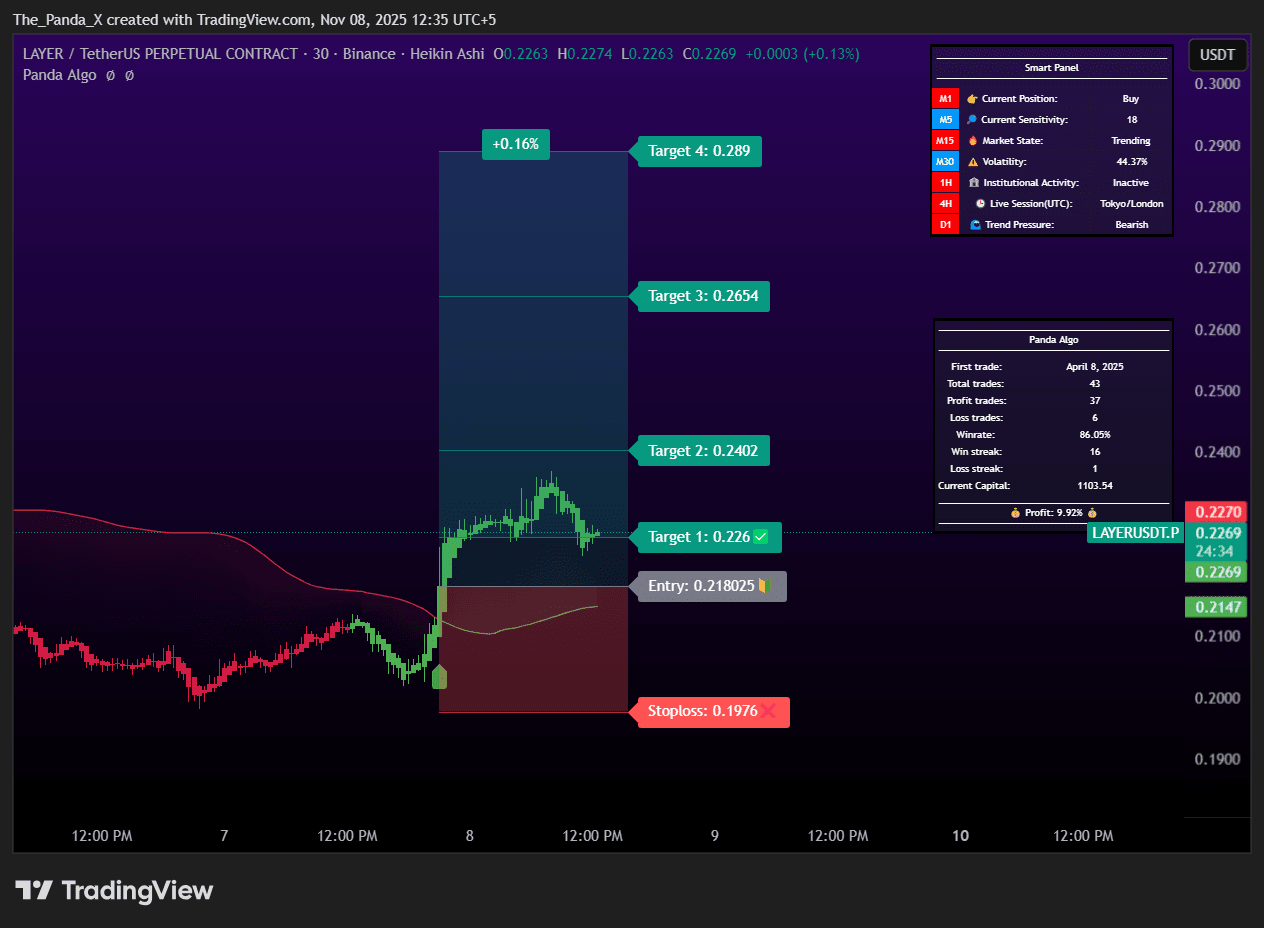The width and height of the screenshot is (1264, 928).
Task: Click the 0.3000 price scale level
Action: [x=1217, y=84]
